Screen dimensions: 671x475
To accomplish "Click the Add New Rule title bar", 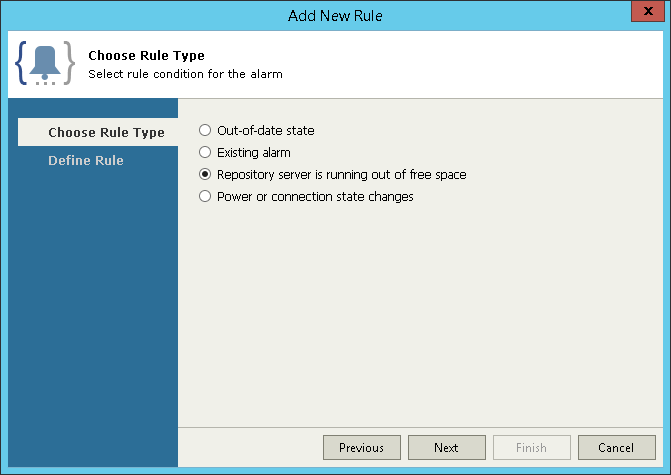I will coord(335,15).
